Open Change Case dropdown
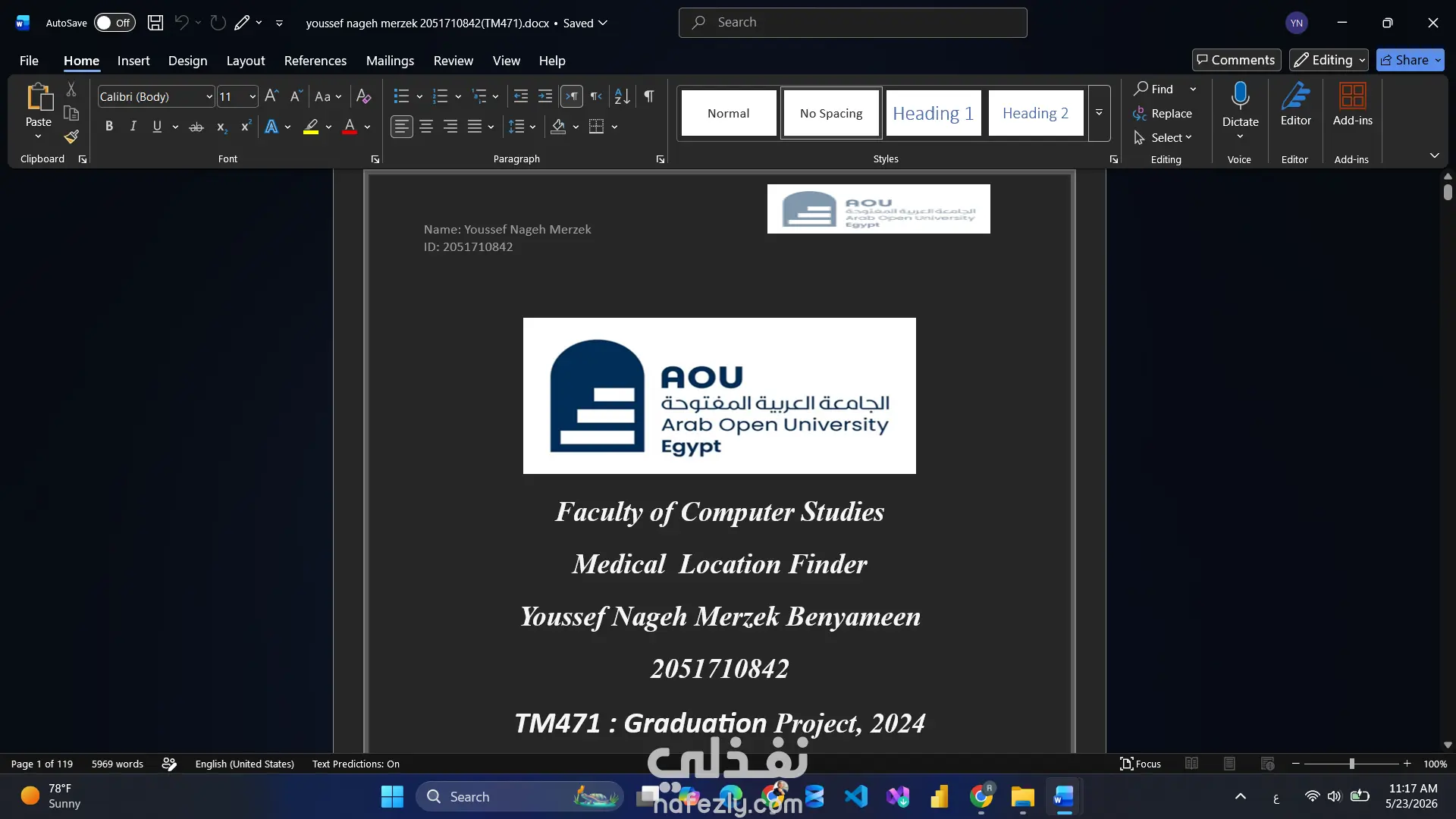The height and width of the screenshot is (819, 1456). tap(328, 96)
